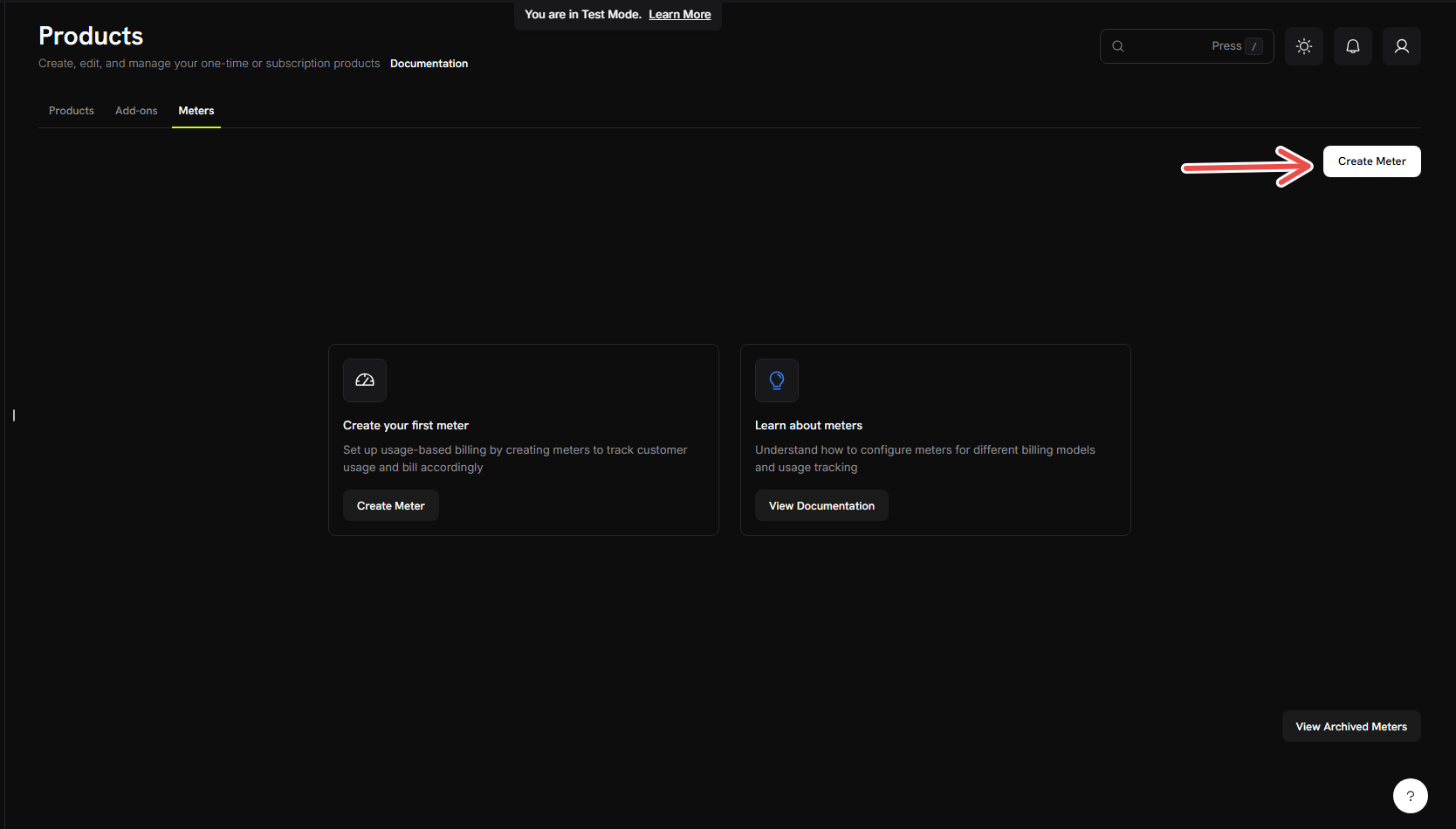Open the user profile icon

tap(1402, 46)
